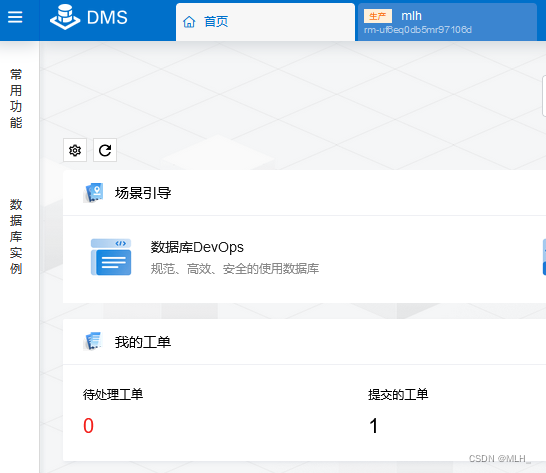Switch to the 首页 home tab
This screenshot has height=473, width=546.
(265, 22)
